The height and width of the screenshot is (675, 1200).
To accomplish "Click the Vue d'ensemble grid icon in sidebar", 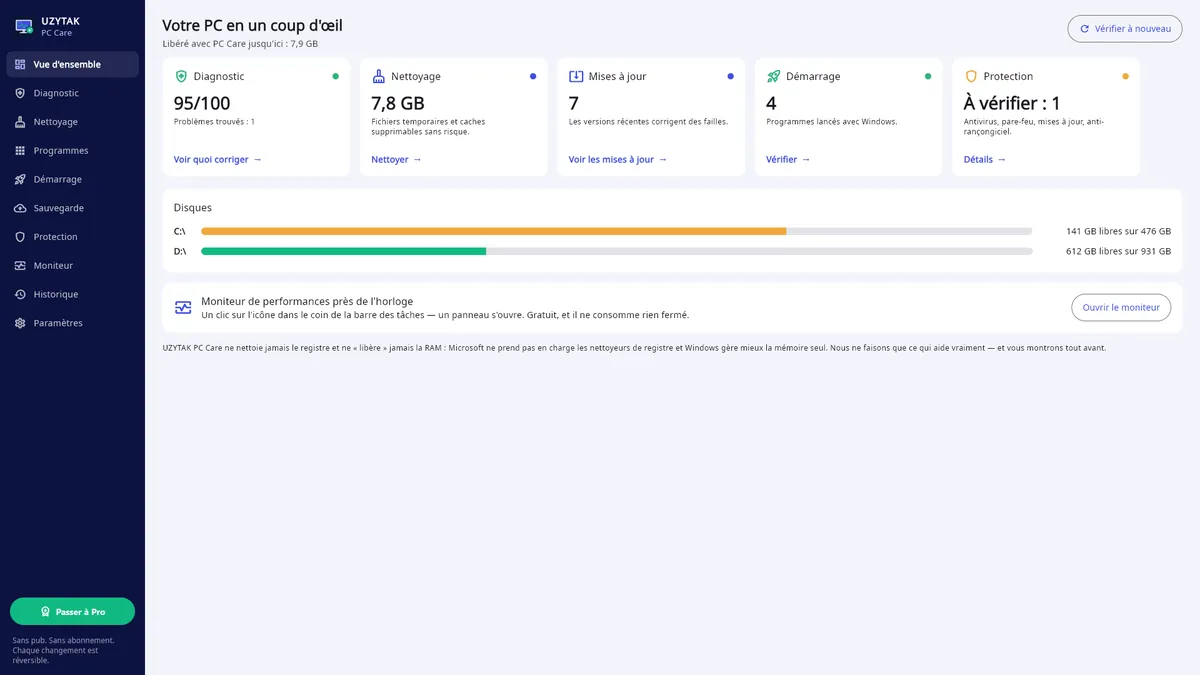I will click(x=20, y=64).
